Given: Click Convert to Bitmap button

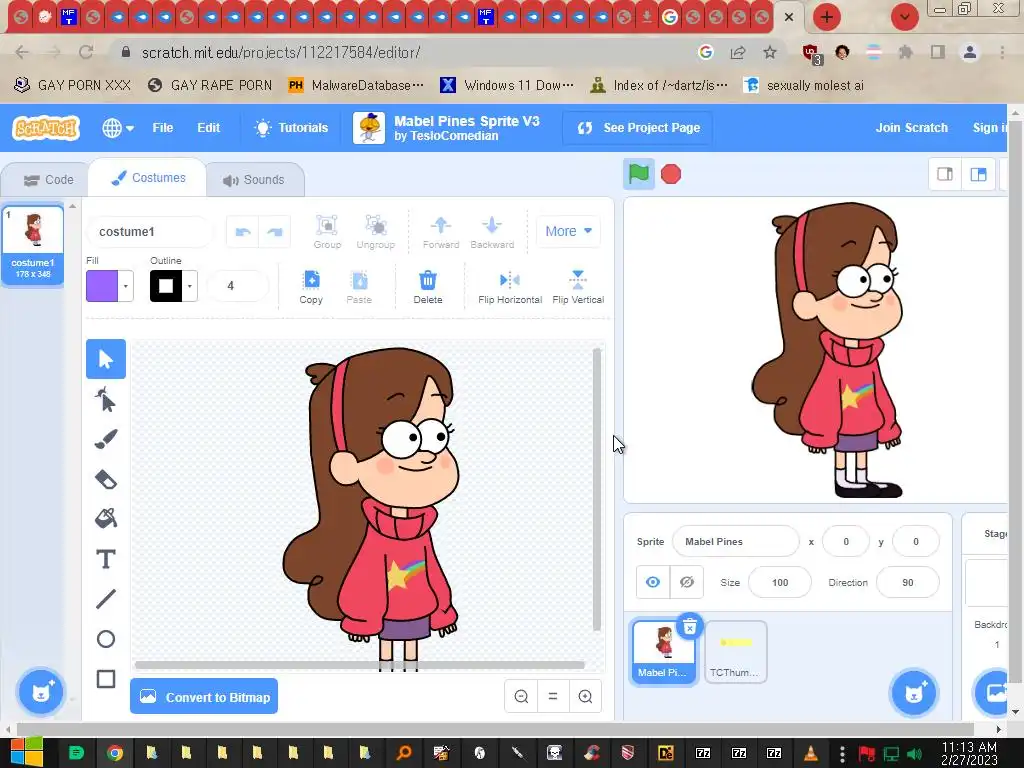Looking at the screenshot, I should pos(204,697).
